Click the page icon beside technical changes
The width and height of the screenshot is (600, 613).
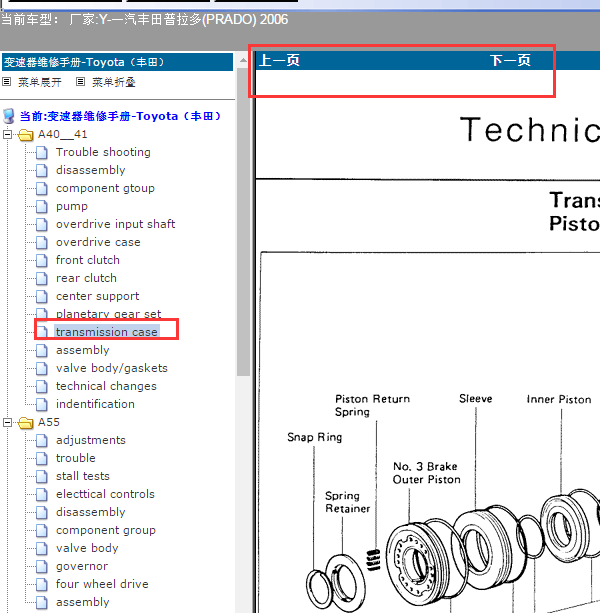42,386
